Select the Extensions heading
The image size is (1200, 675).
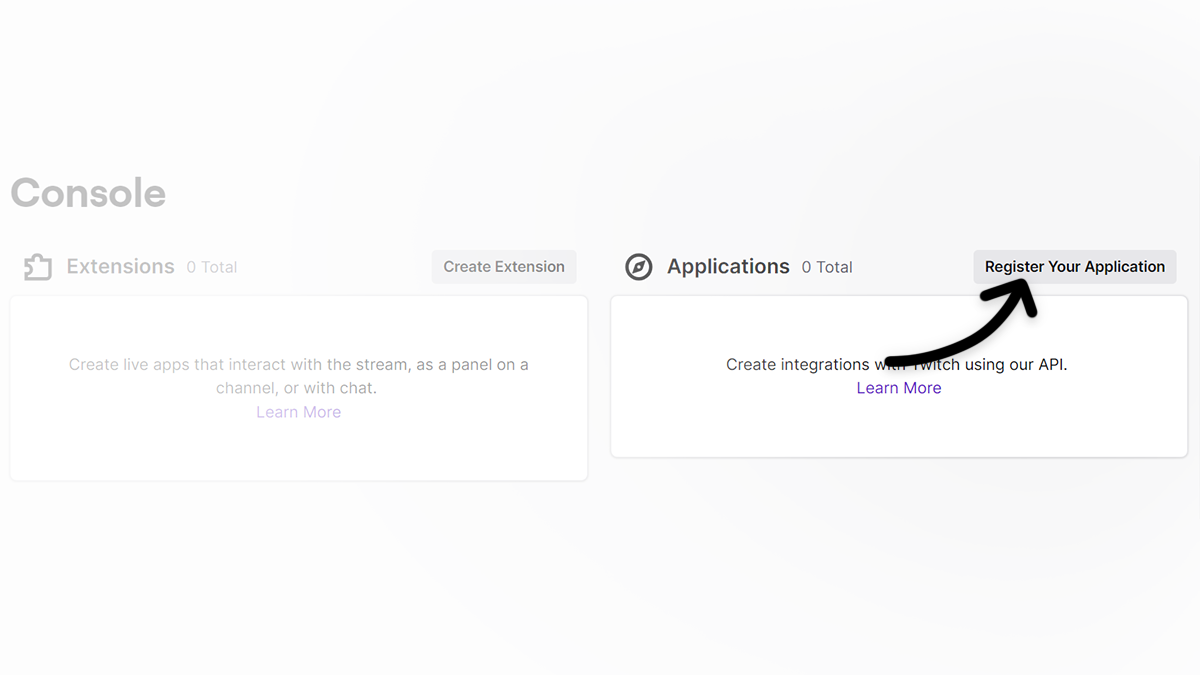(x=121, y=267)
